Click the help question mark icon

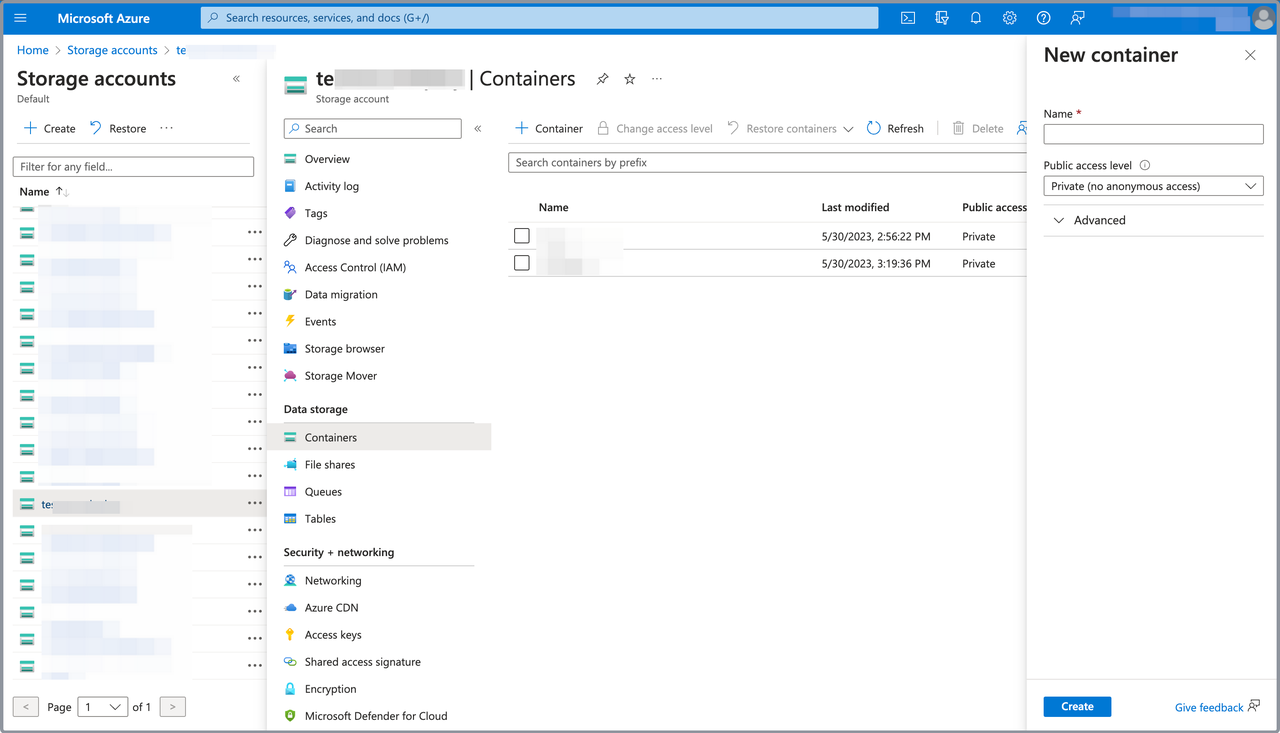1044,18
